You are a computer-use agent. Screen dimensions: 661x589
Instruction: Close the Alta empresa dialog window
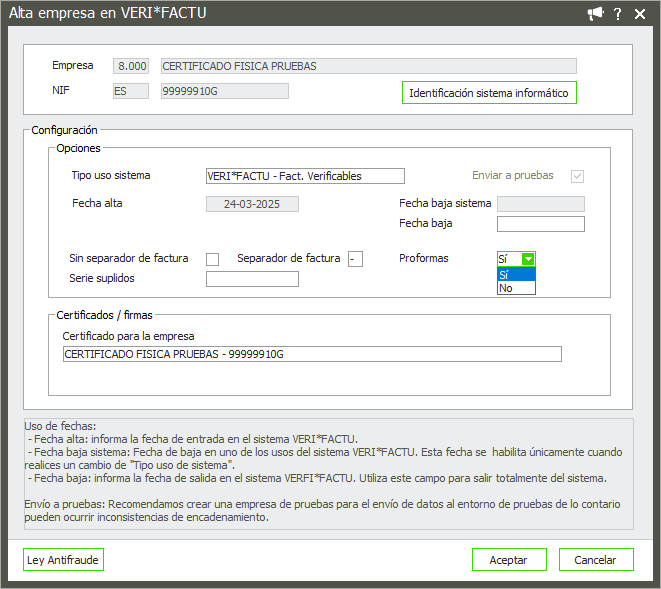(x=642, y=13)
